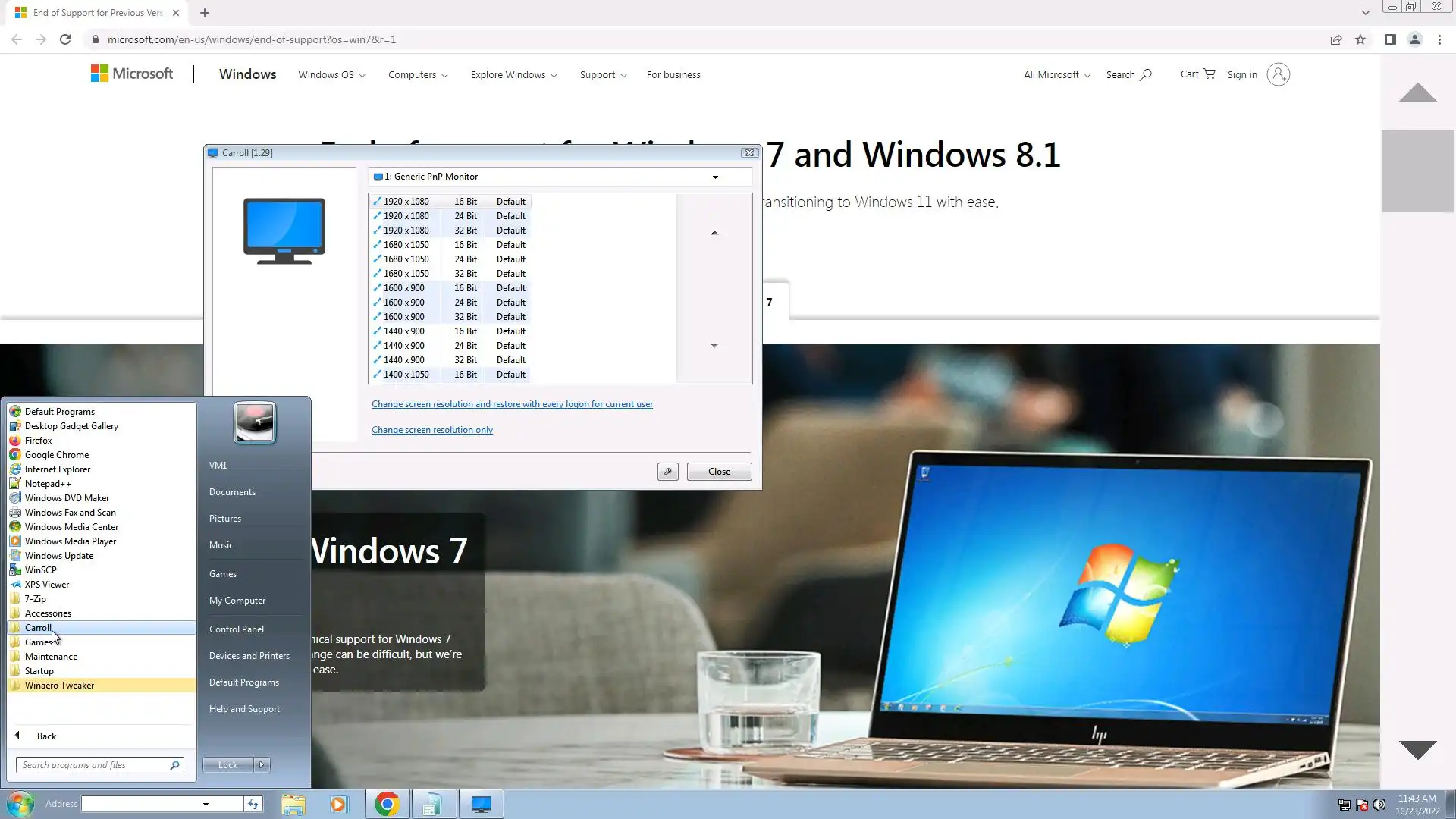Click the Search programs and files box
Screen dimensions: 1456x819
[93, 765]
